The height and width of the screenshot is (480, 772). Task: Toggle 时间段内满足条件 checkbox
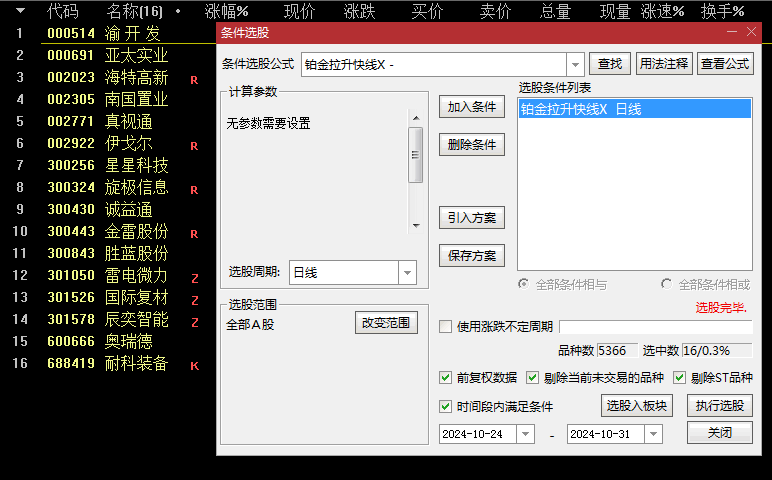[x=446, y=406]
